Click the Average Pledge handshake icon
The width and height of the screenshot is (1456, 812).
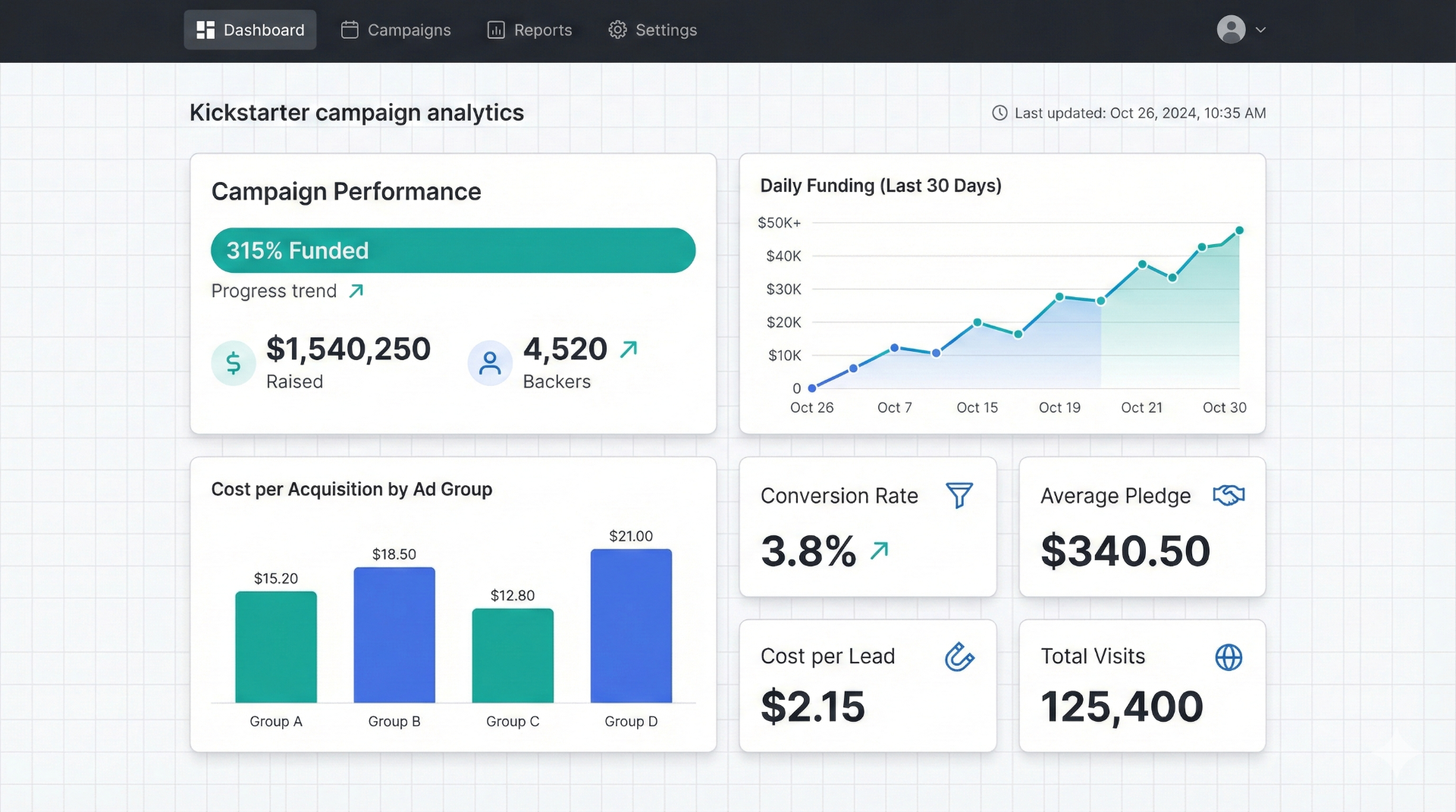tap(1228, 496)
